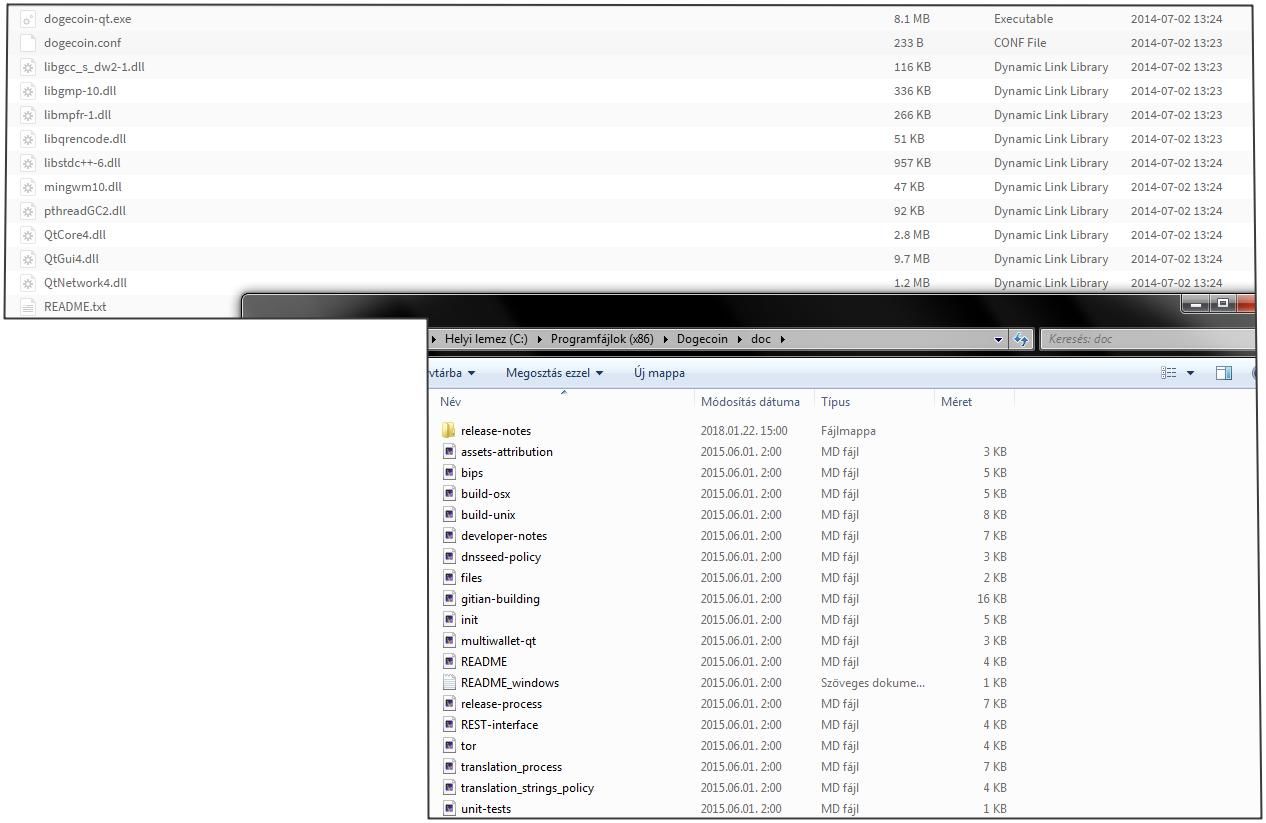Select the REST-interface file name
Viewport: 1266px width, 823px height.
point(499,725)
